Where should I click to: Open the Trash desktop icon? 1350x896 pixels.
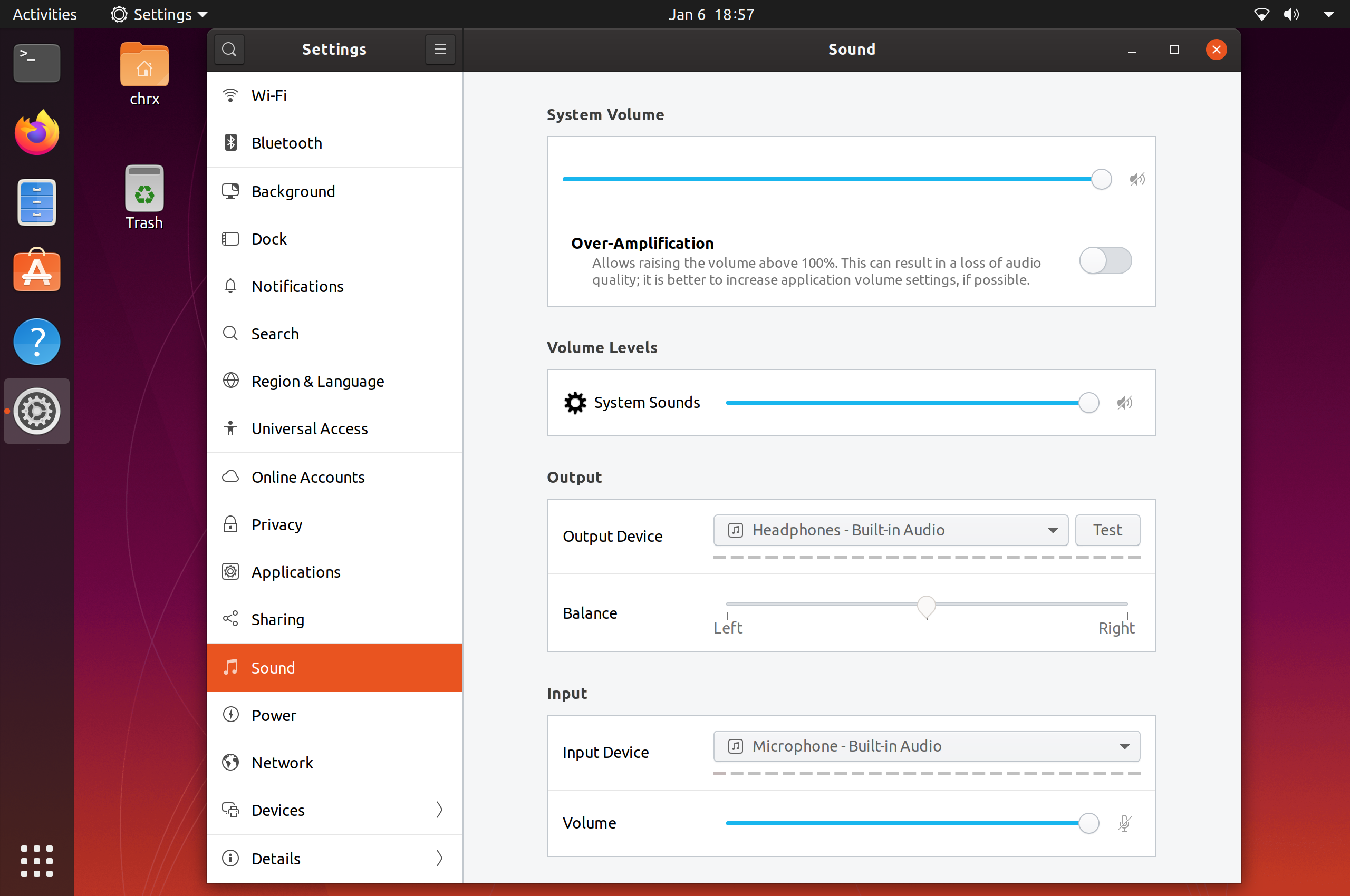(144, 197)
